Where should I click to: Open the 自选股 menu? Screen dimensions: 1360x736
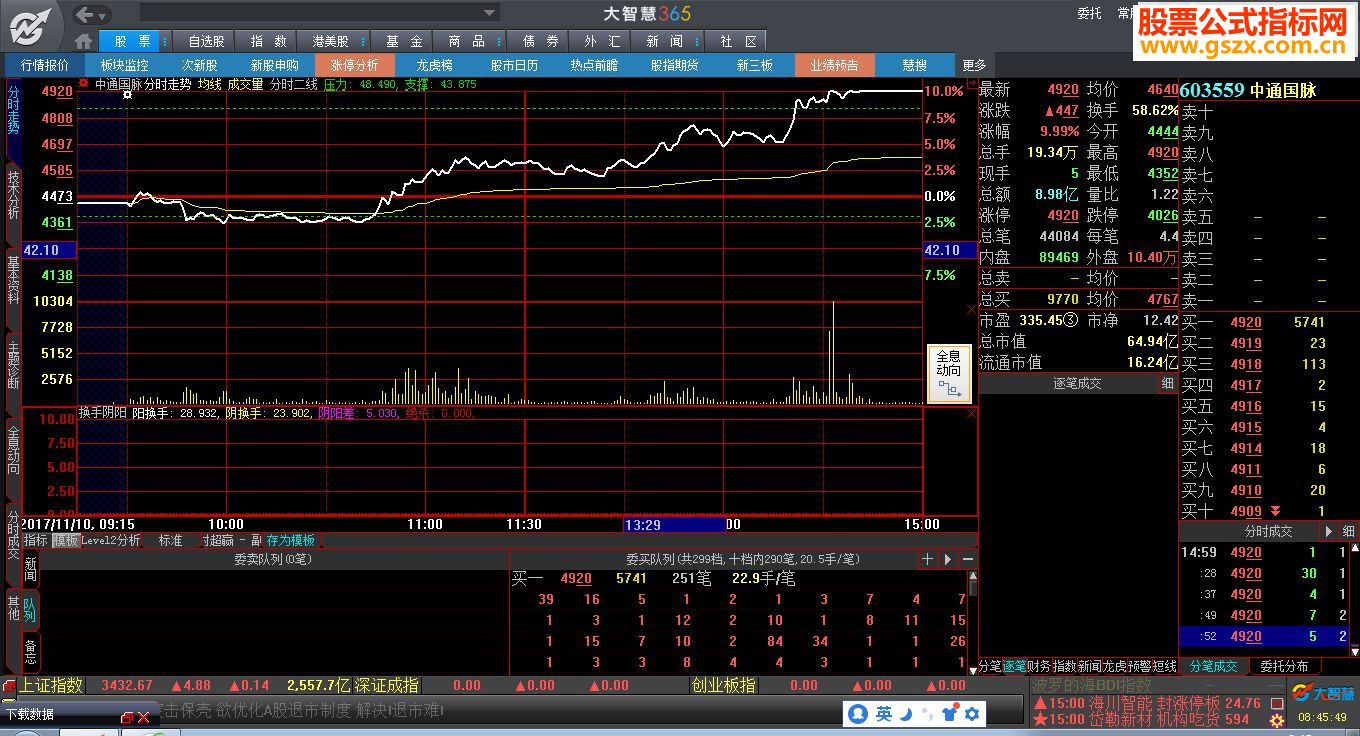coord(206,41)
